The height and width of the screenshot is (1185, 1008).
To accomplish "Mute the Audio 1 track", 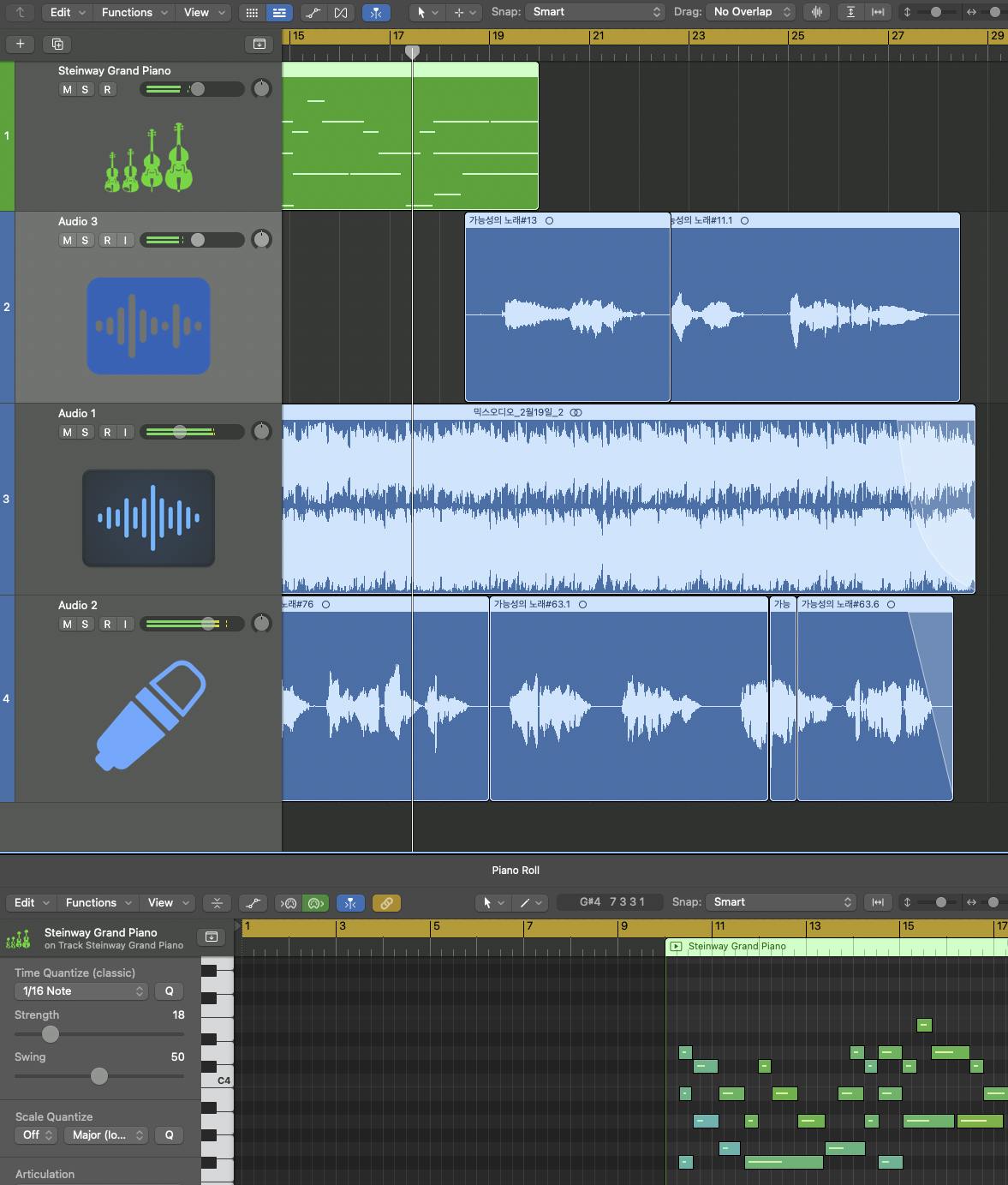I will [x=67, y=432].
